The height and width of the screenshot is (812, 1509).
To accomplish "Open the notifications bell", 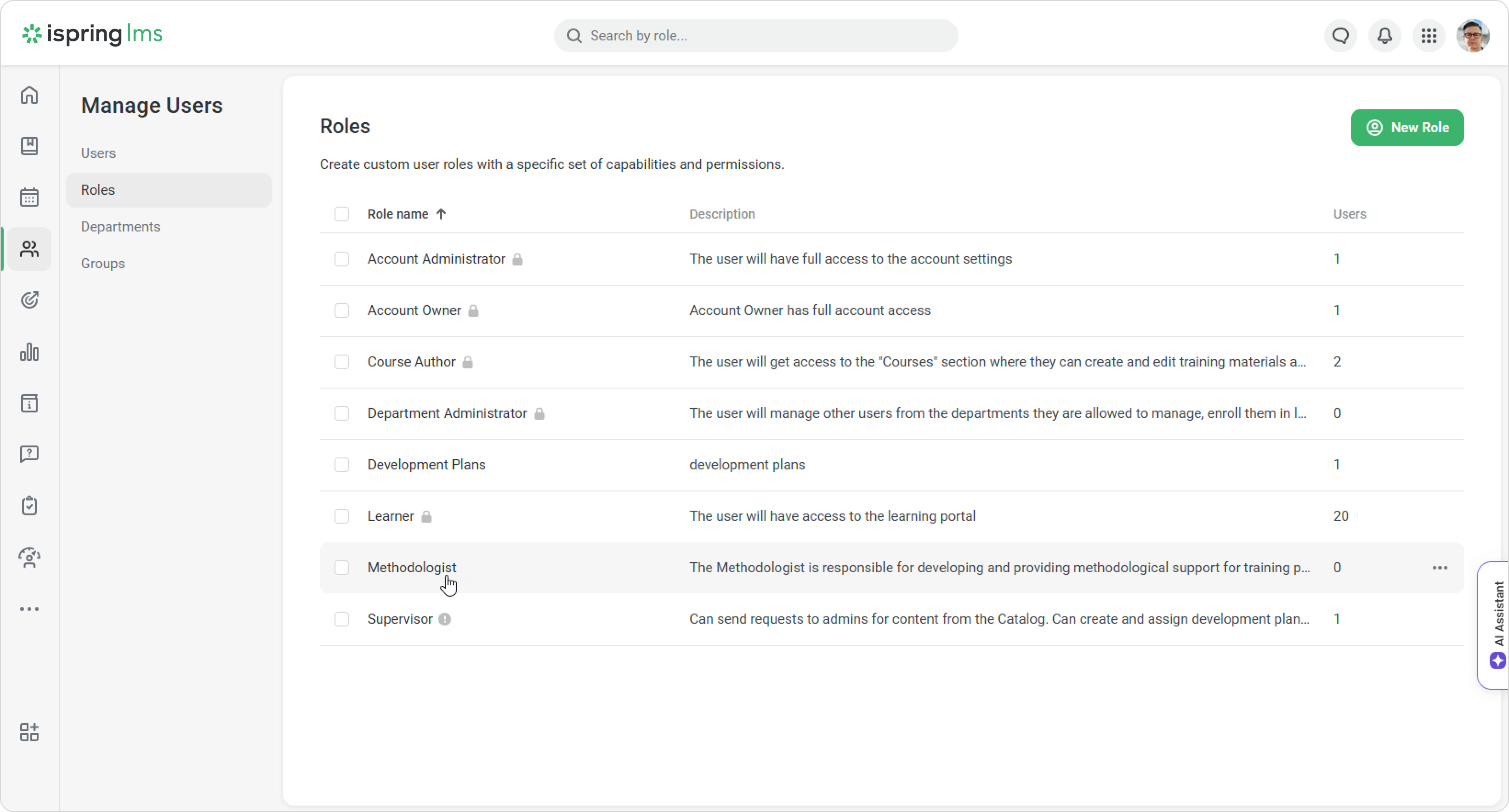I will [1384, 36].
